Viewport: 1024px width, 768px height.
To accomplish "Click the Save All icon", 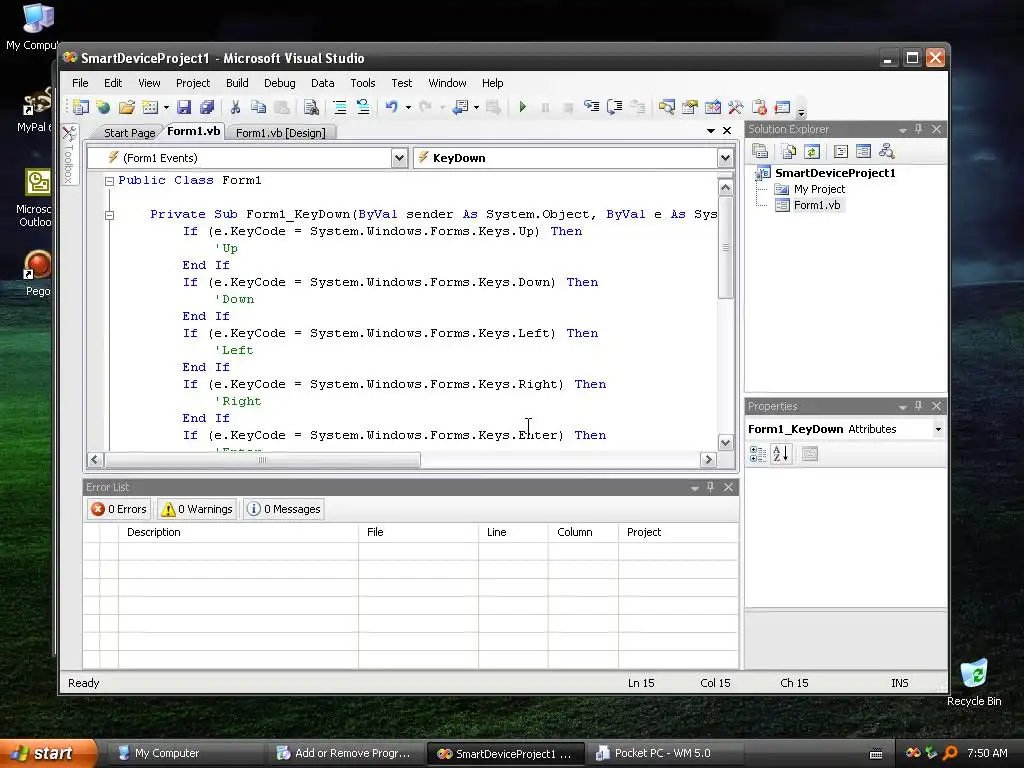I will (x=207, y=107).
